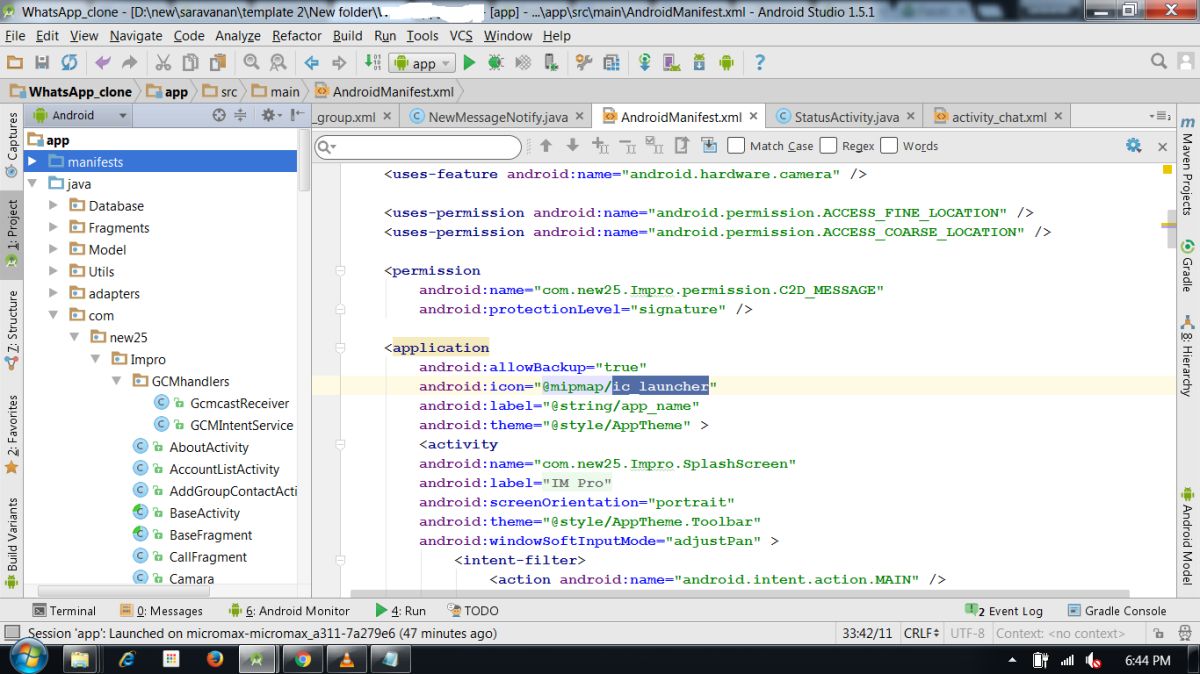The height and width of the screenshot is (674, 1200).
Task: Toggle Regex checkbox
Action: pyautogui.click(x=828, y=145)
